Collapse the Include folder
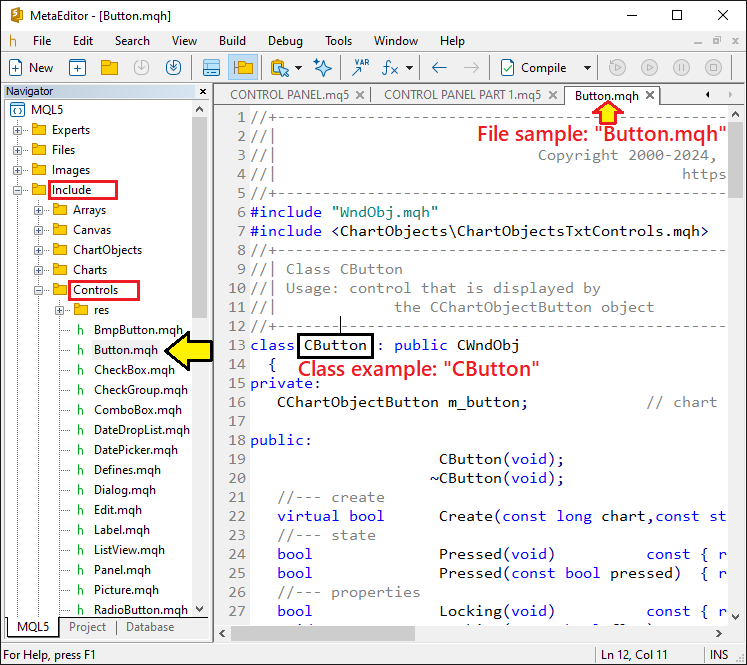Image resolution: width=747 pixels, height=665 pixels. click(17, 190)
